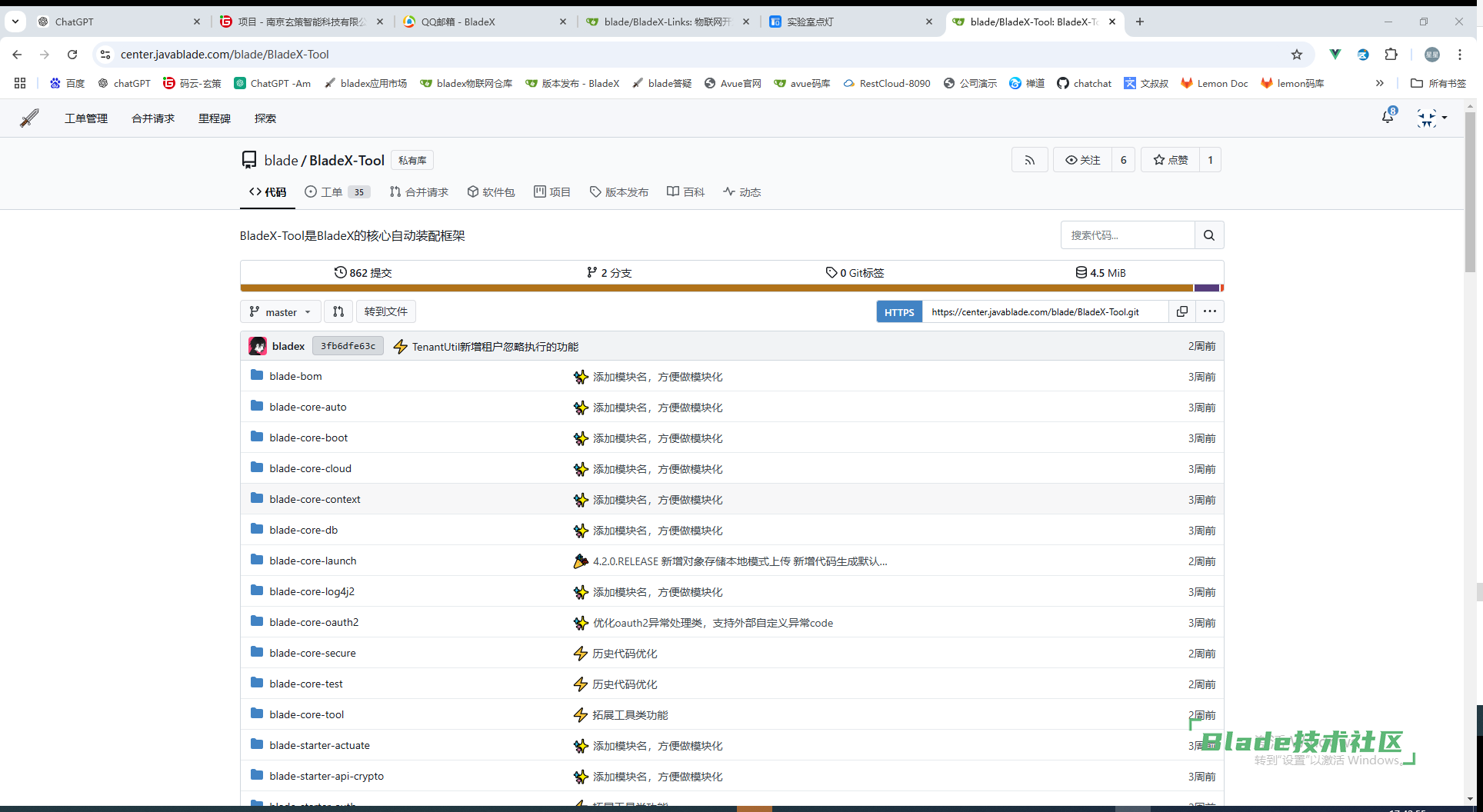Open commit hash 3fb6dfe63c
1483x812 pixels.
point(348,346)
